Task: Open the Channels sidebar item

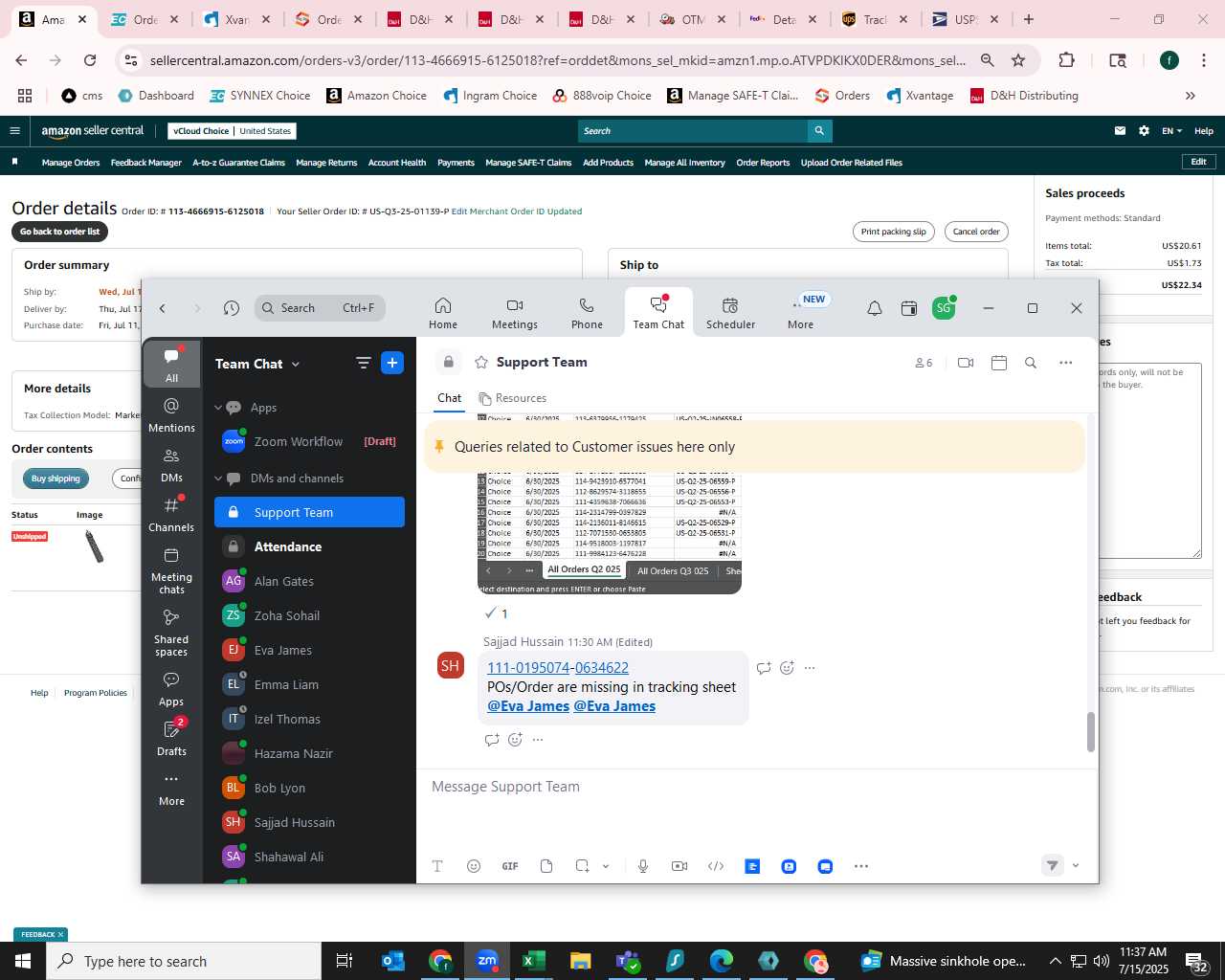Action: pyautogui.click(x=171, y=515)
